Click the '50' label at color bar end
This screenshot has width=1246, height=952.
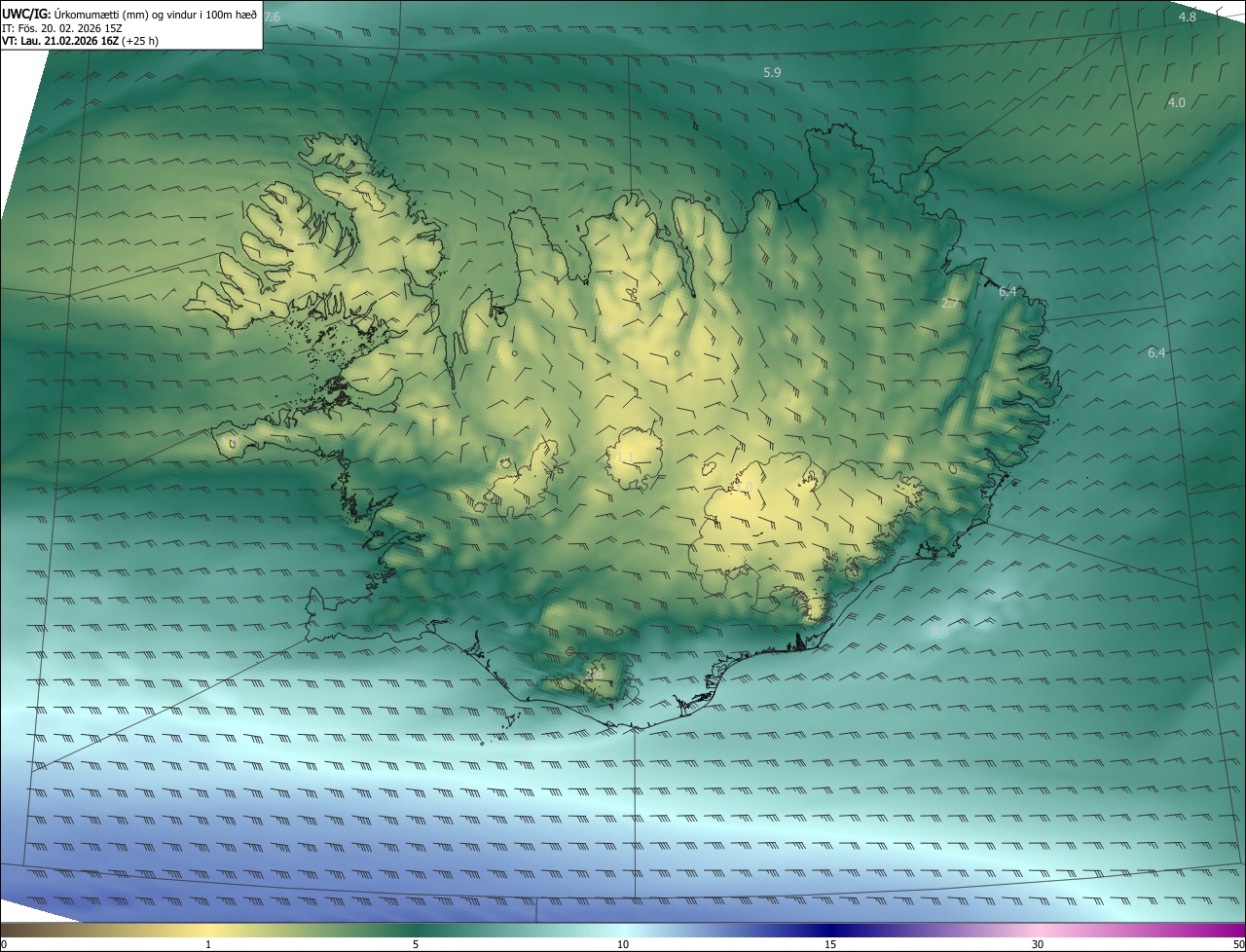tap(1238, 944)
